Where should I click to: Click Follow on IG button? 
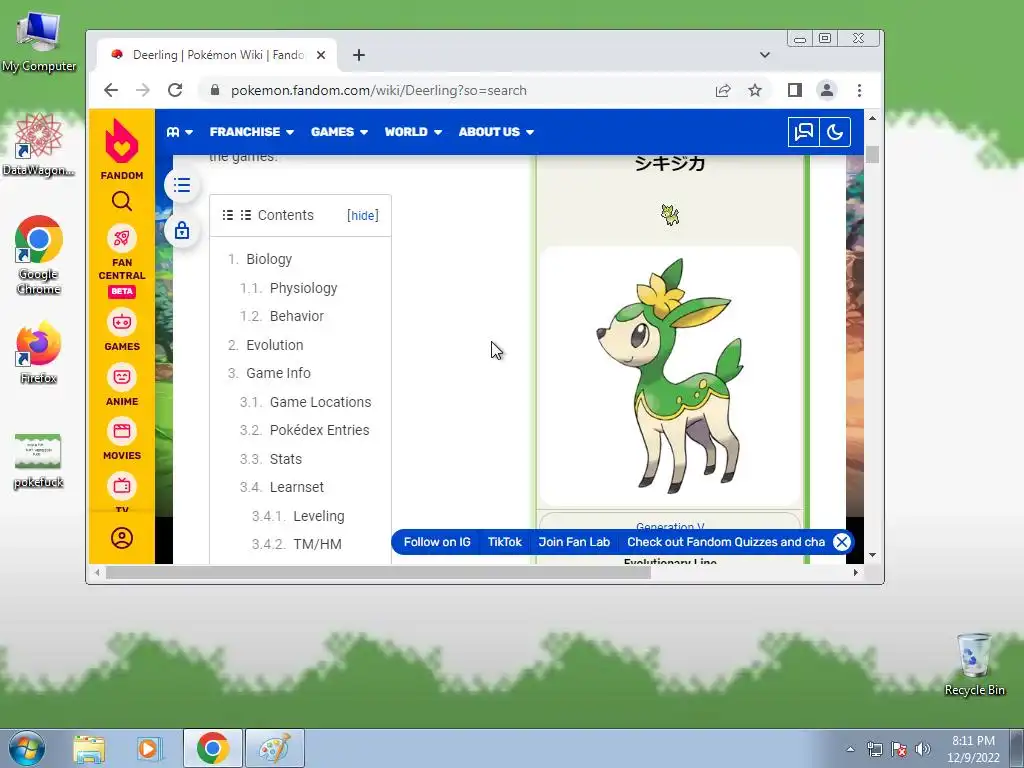point(437,542)
